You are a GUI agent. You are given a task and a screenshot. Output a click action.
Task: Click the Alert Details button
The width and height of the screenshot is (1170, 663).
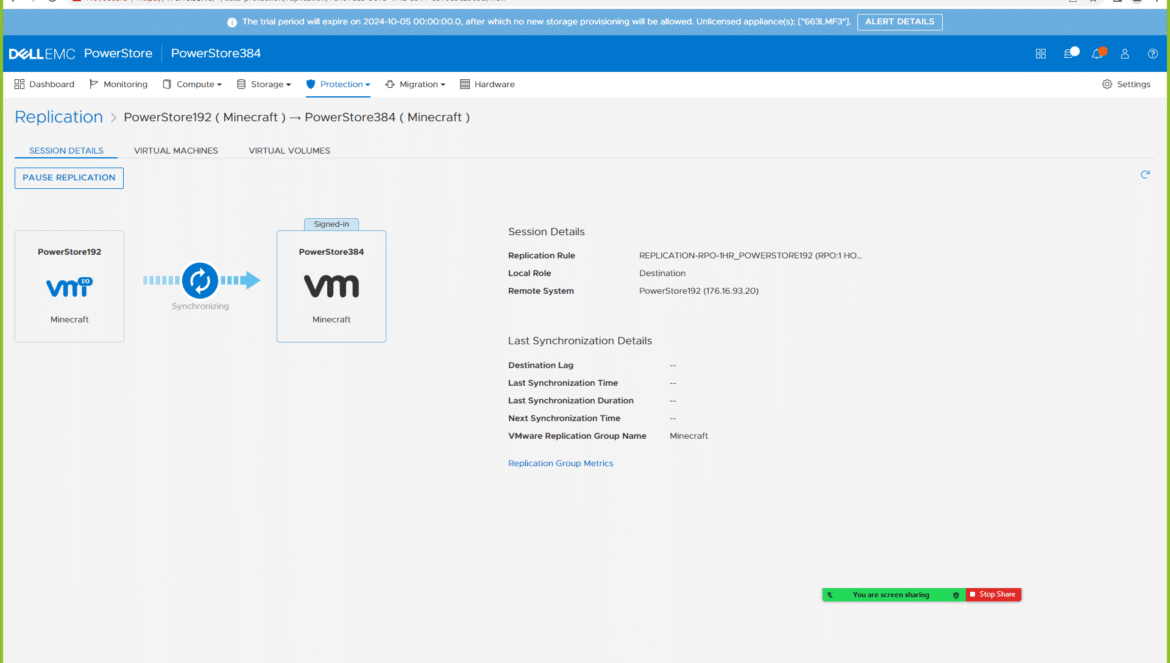[899, 22]
